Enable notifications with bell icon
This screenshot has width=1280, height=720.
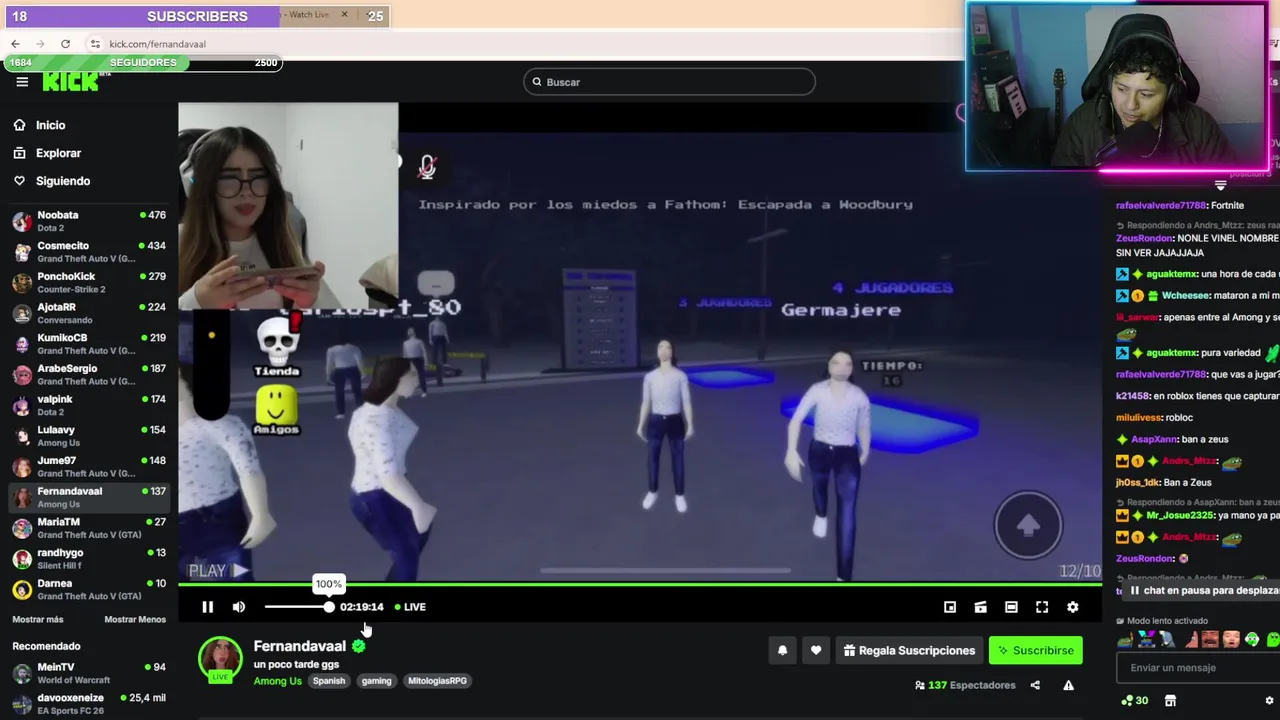point(782,651)
